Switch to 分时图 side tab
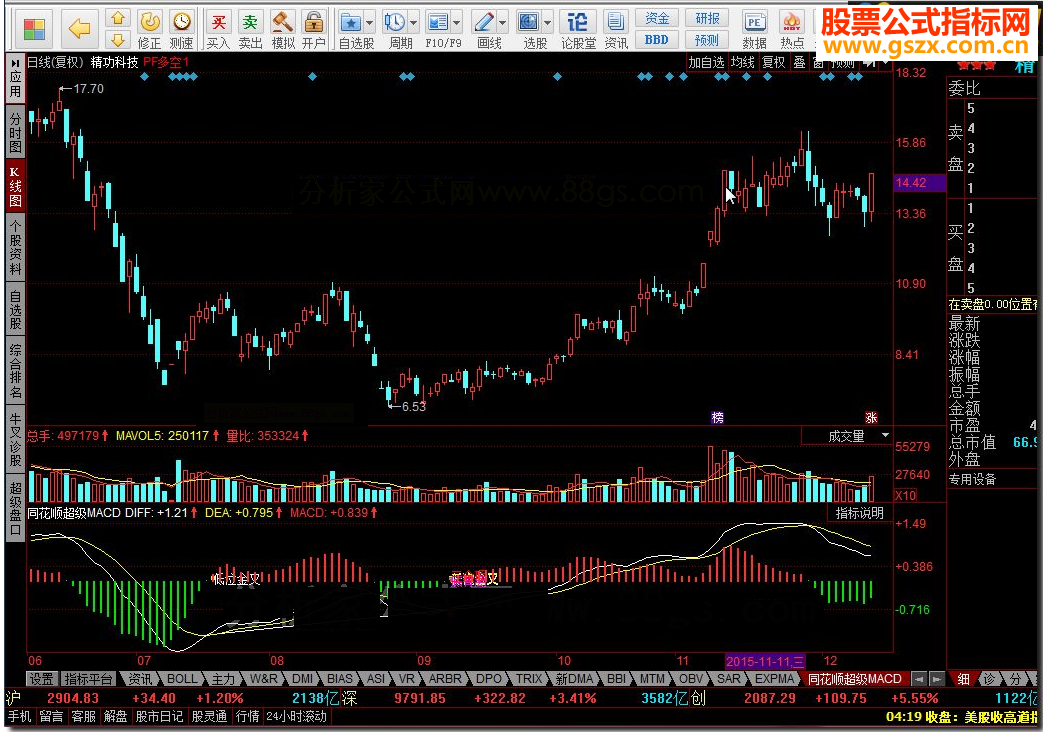This screenshot has width=1043, height=732. 15,132
